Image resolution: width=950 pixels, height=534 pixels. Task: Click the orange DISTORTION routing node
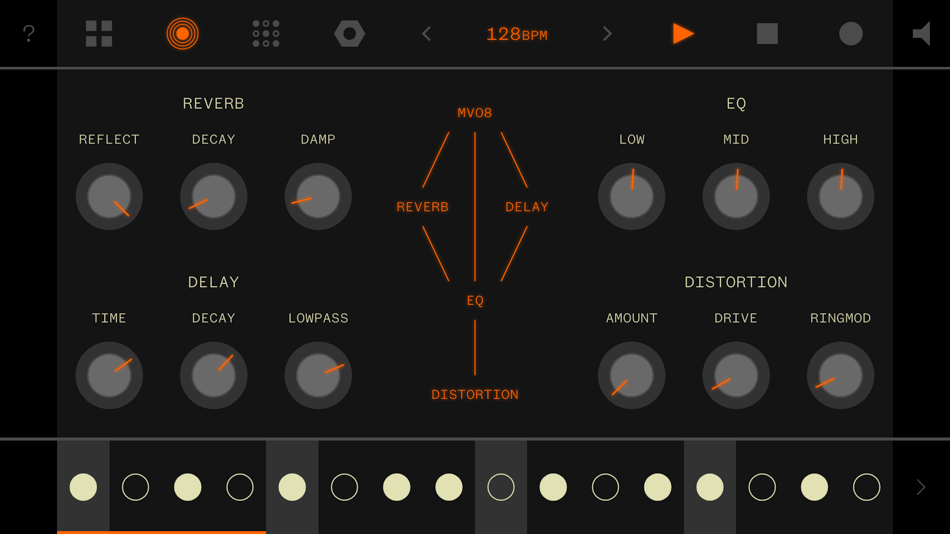474,395
